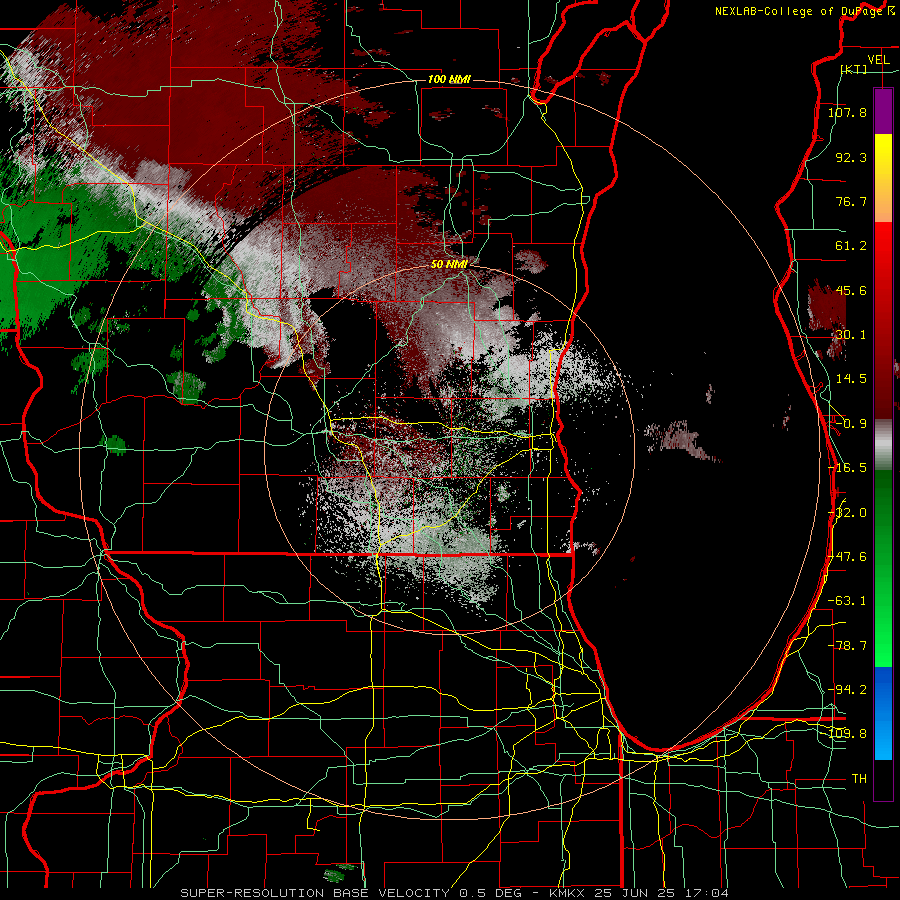
Task: Click the -63.1 legend value
Action: click(848, 601)
